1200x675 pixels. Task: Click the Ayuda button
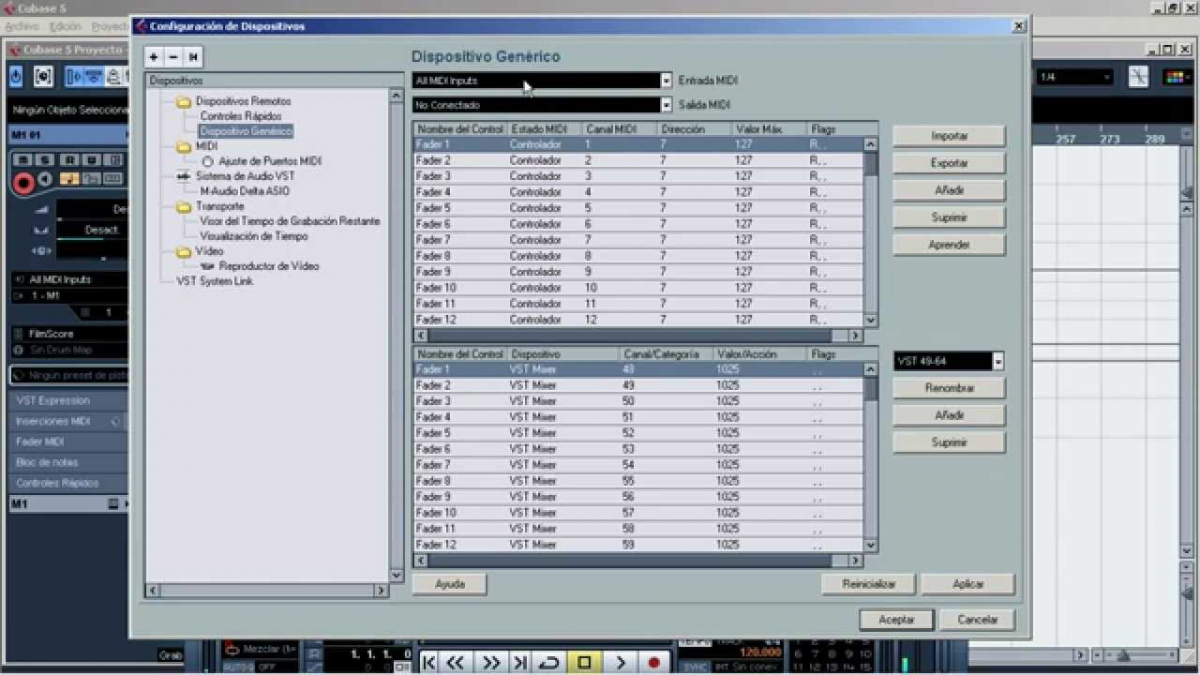pos(450,584)
